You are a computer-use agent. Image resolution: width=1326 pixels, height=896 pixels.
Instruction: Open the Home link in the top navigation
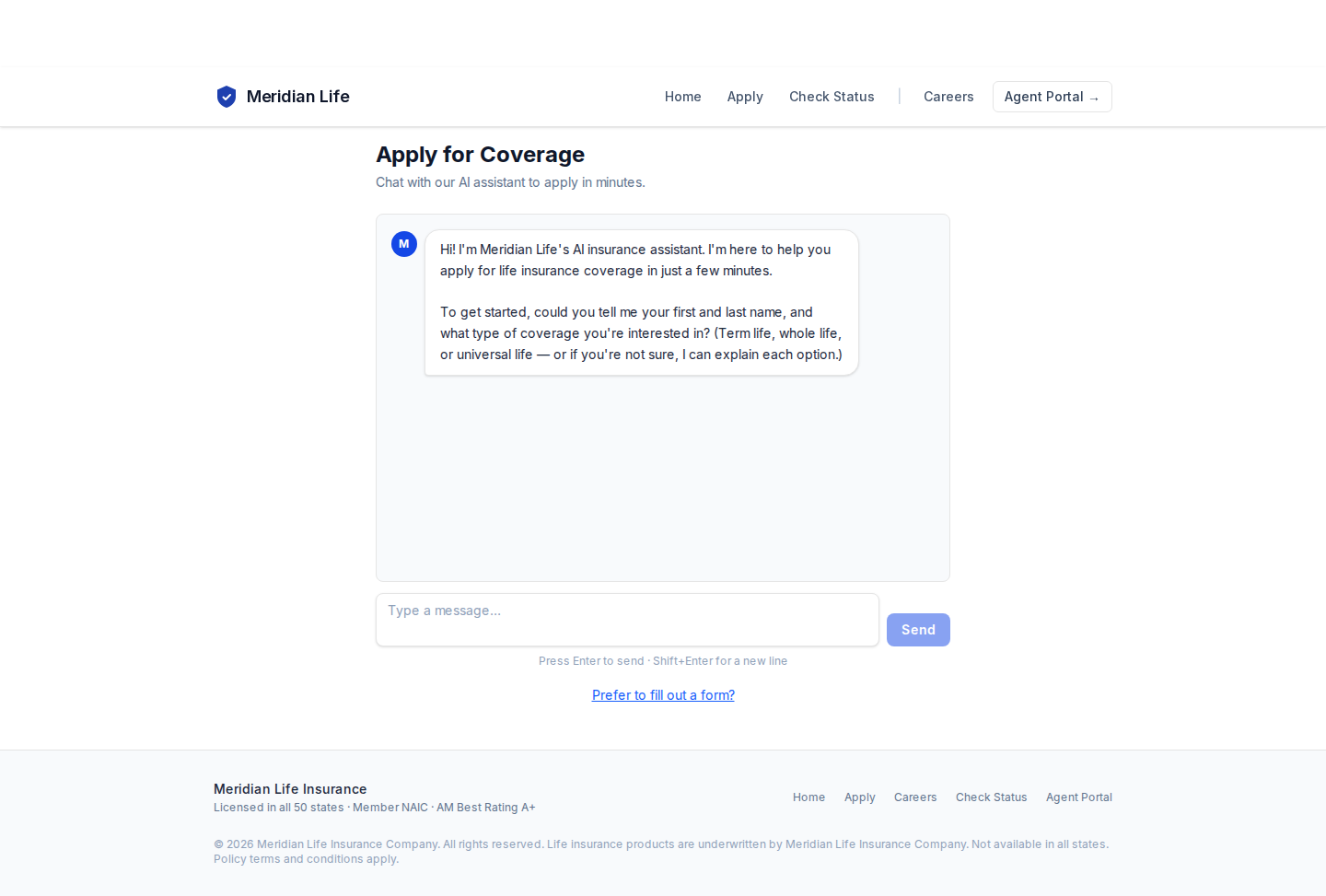[x=683, y=97]
